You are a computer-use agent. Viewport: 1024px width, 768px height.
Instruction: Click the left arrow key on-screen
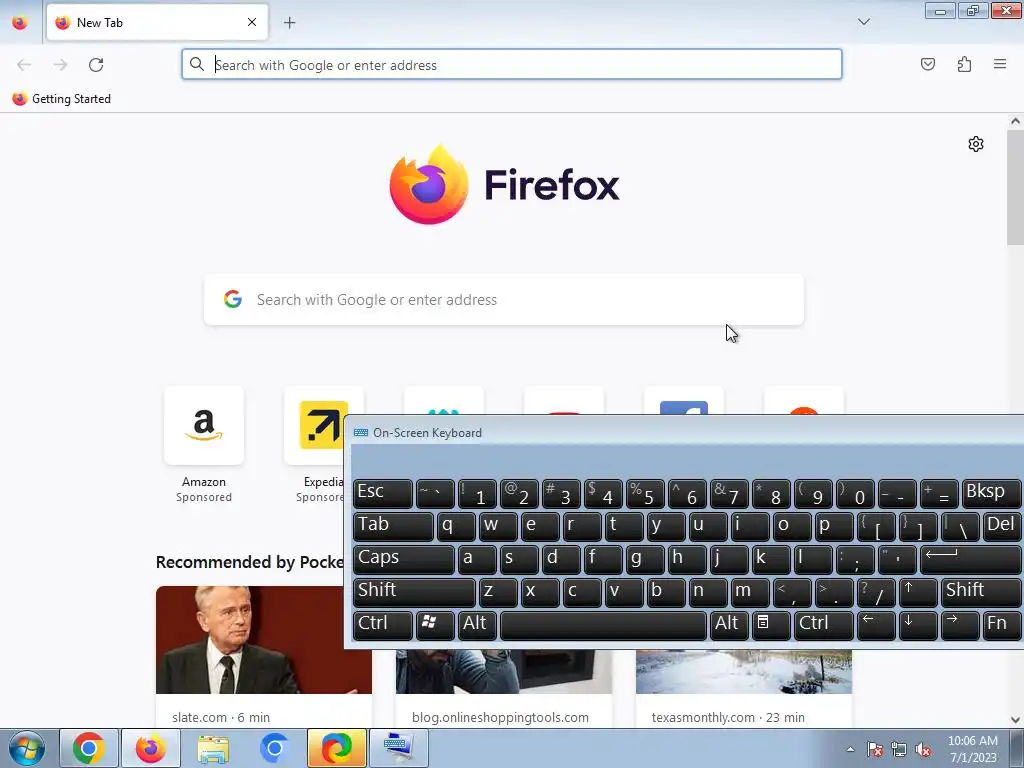click(x=876, y=625)
